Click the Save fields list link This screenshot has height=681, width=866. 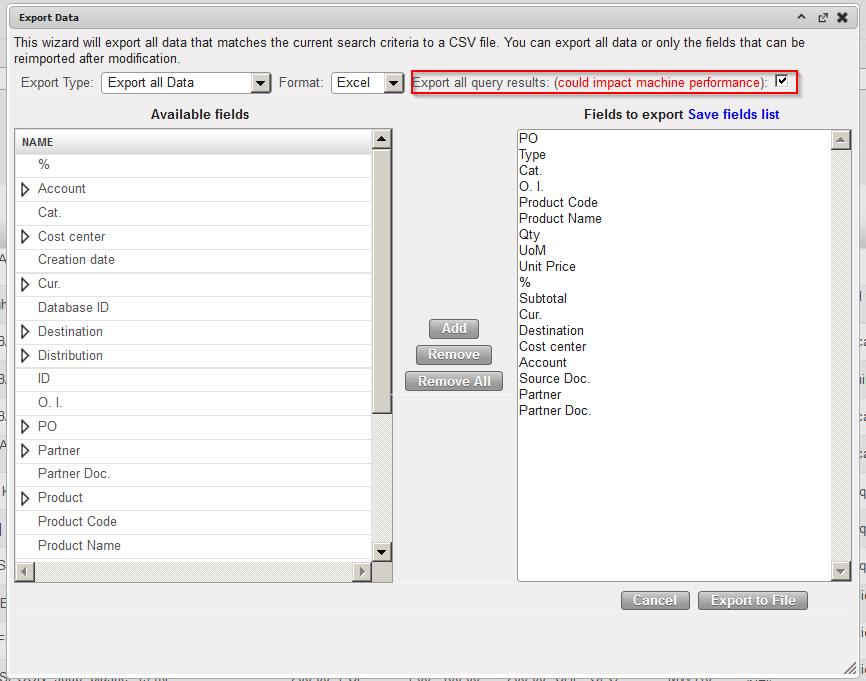(733, 115)
